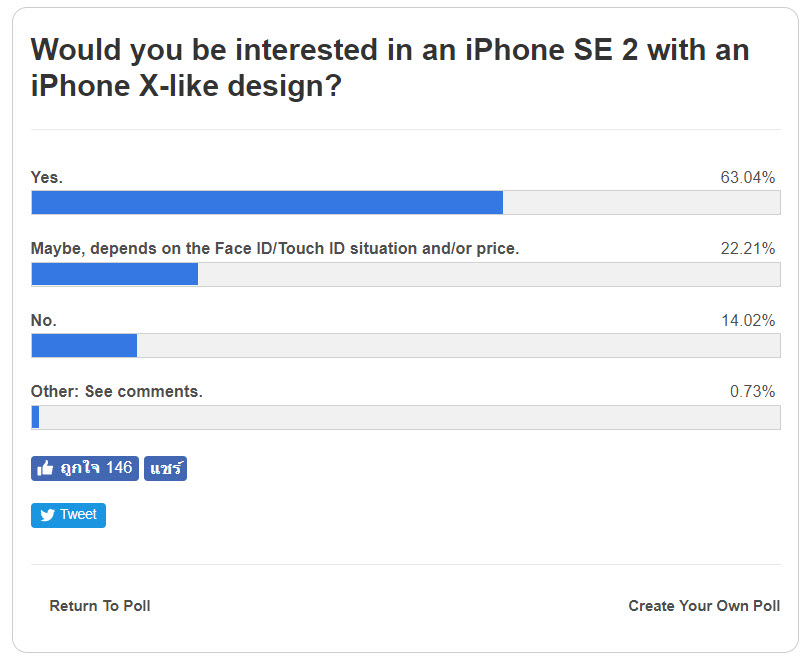This screenshot has width=807, height=658.
Task: Click the poll question title text
Action: [390, 67]
